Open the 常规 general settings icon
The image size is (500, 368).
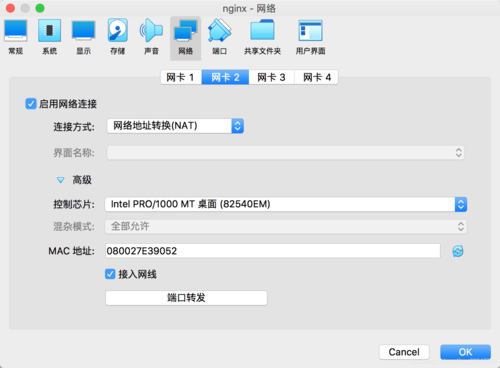16,37
